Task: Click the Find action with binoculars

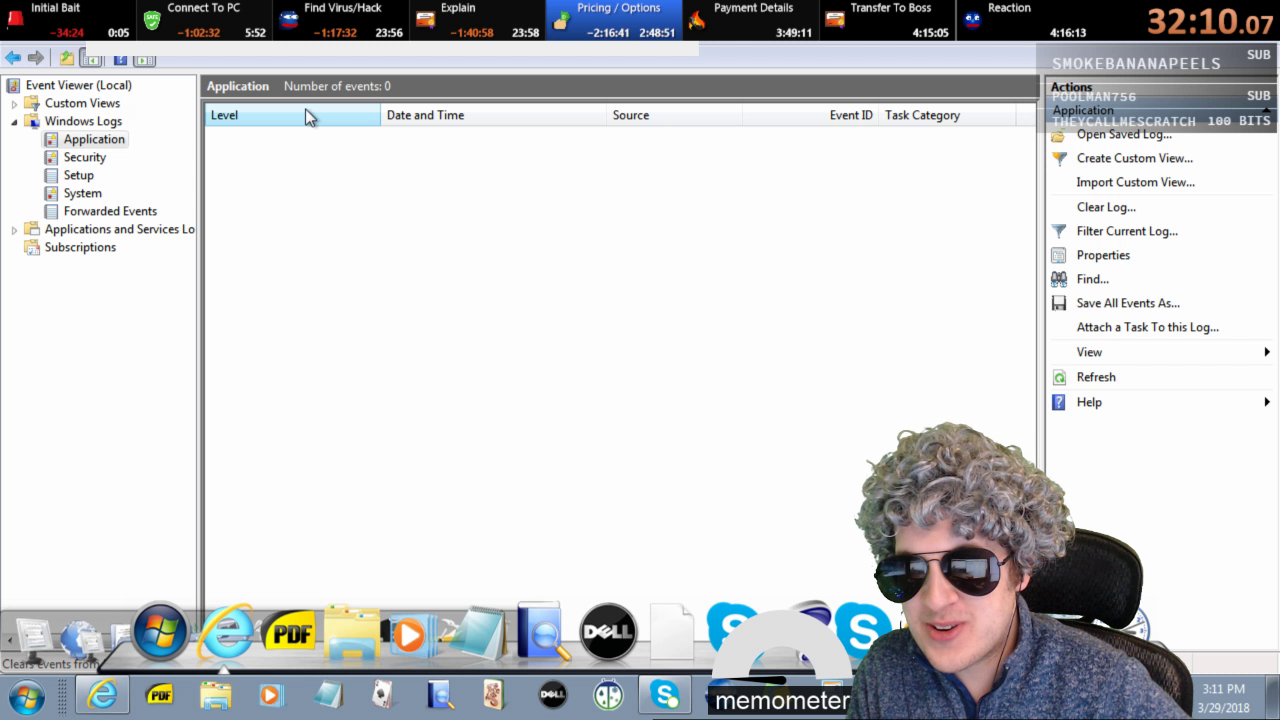Action: [x=1092, y=279]
